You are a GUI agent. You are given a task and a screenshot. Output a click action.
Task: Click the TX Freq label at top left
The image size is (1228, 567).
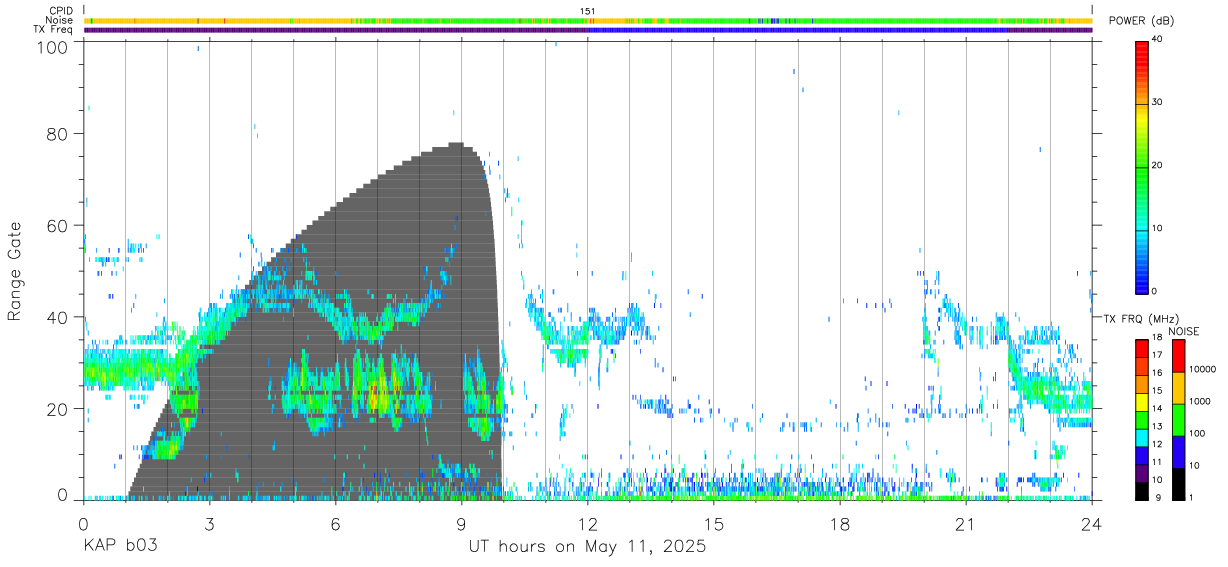[x=53, y=30]
